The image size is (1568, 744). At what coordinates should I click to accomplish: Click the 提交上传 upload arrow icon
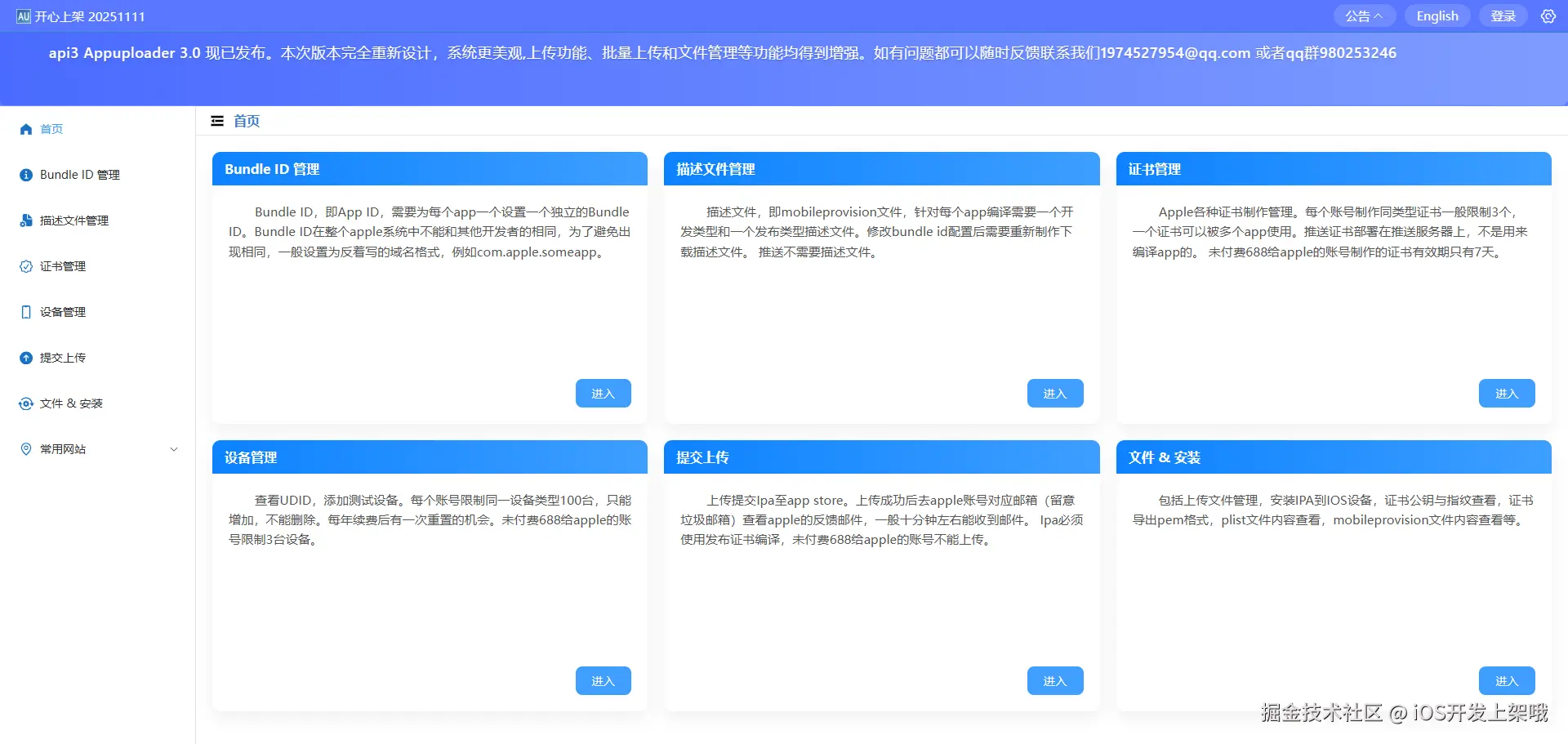pyautogui.click(x=25, y=357)
